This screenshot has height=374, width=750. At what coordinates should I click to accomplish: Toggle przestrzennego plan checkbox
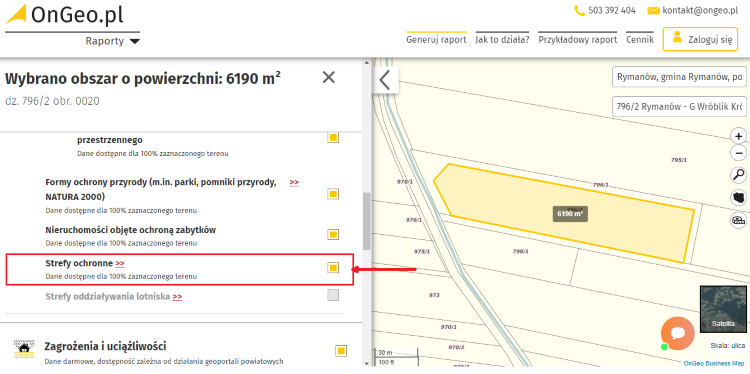(333, 138)
